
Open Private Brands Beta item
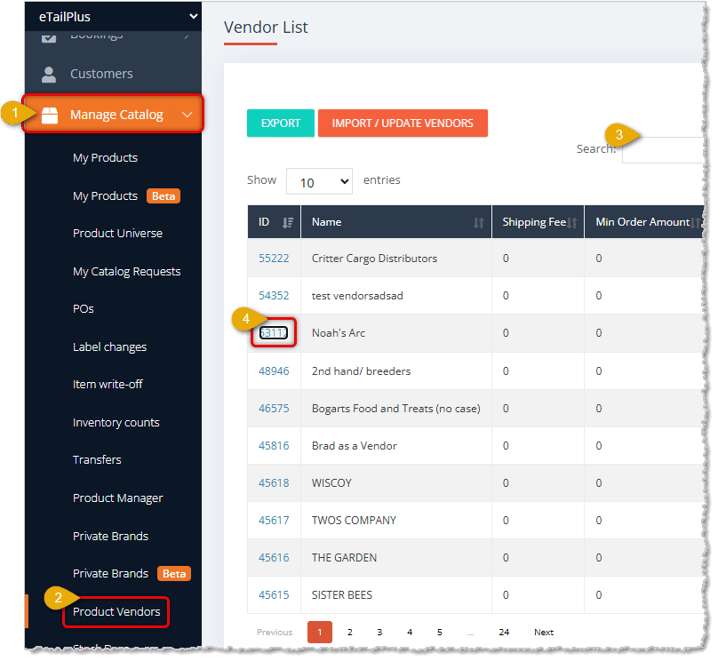click(131, 574)
